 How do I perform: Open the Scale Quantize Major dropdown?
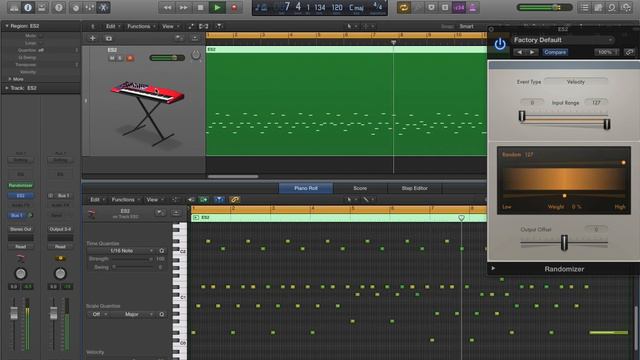tap(135, 314)
